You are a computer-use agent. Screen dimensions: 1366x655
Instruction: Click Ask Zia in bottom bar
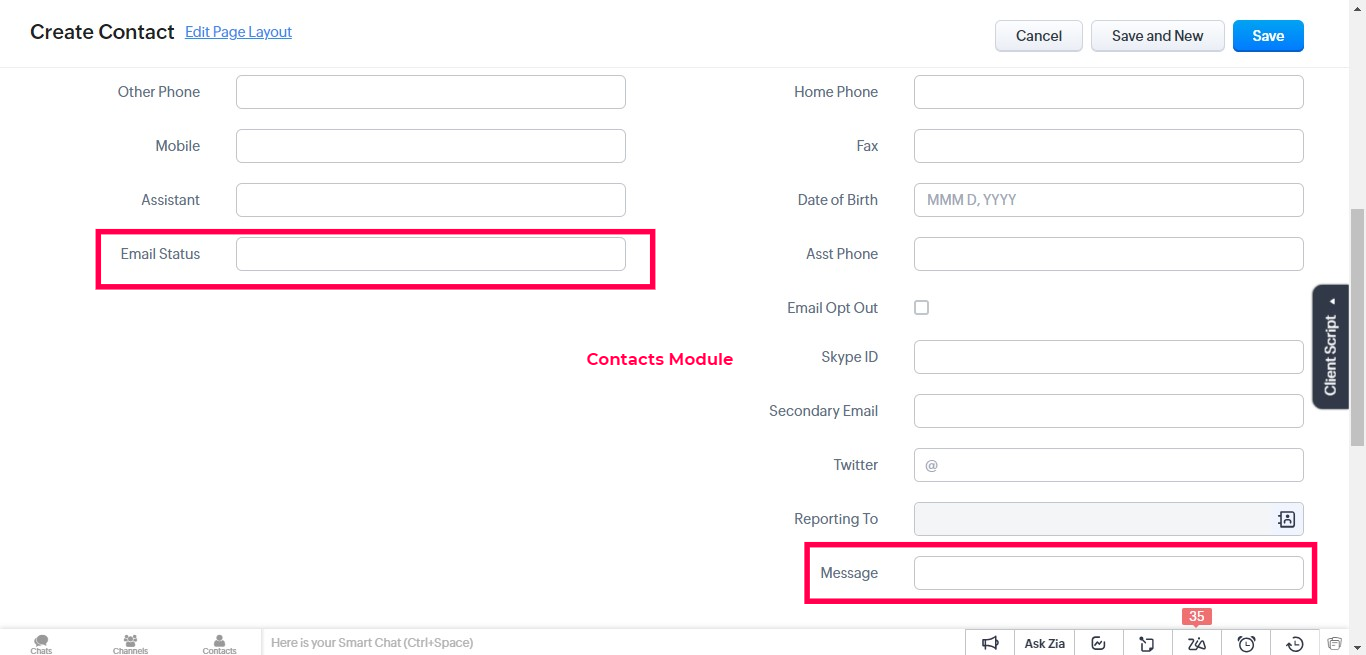[x=1044, y=643]
